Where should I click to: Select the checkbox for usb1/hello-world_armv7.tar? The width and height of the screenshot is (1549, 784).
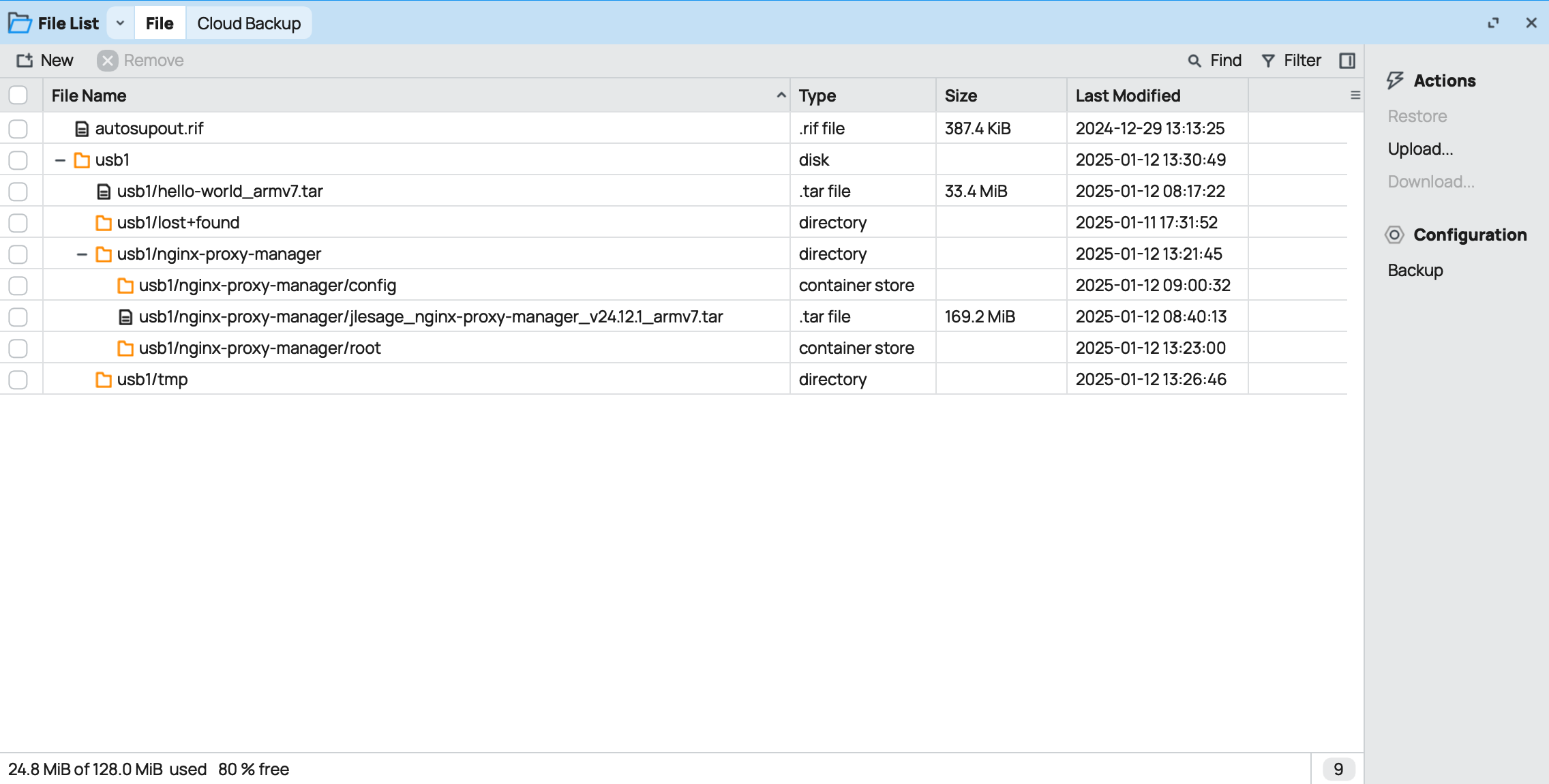18,192
